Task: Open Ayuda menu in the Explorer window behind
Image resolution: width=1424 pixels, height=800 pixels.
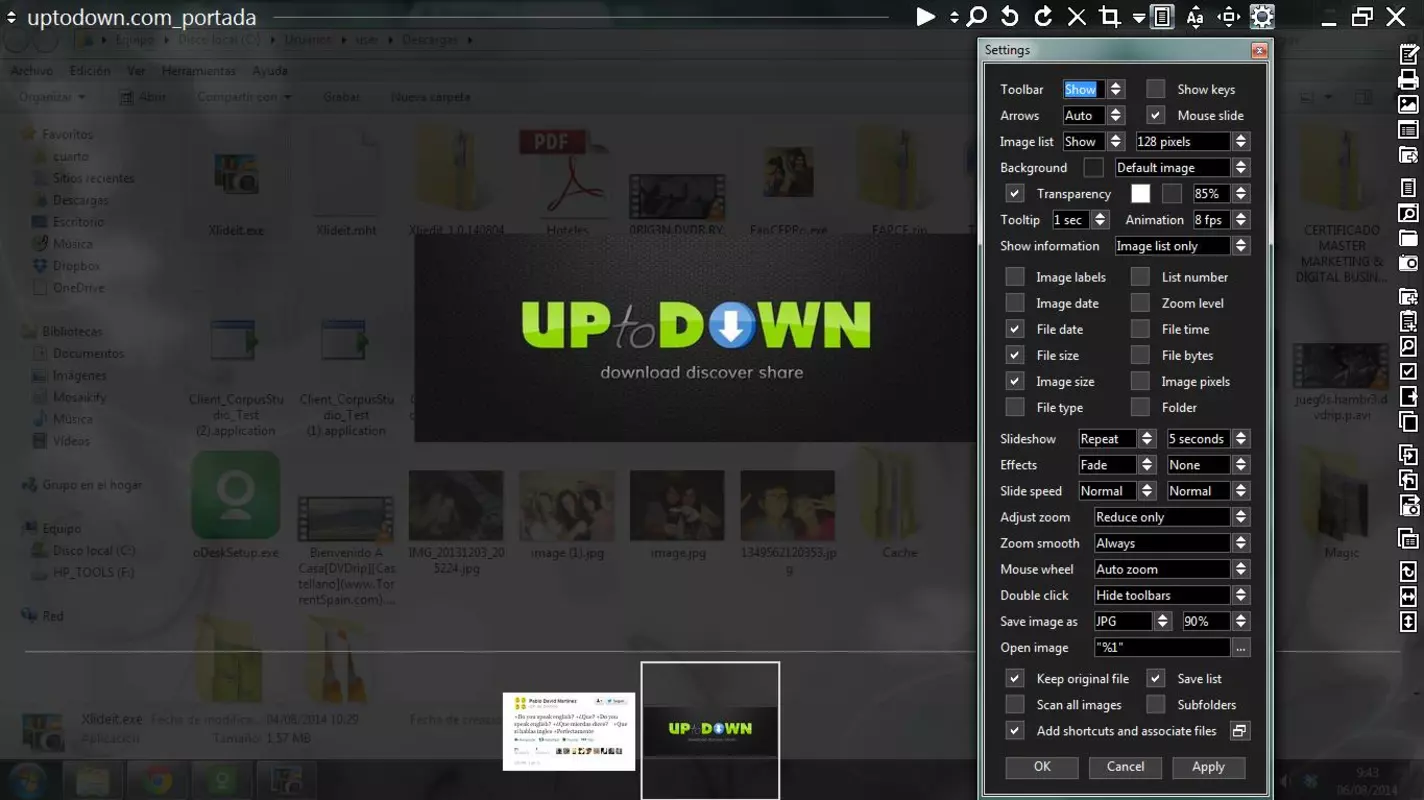Action: click(270, 71)
